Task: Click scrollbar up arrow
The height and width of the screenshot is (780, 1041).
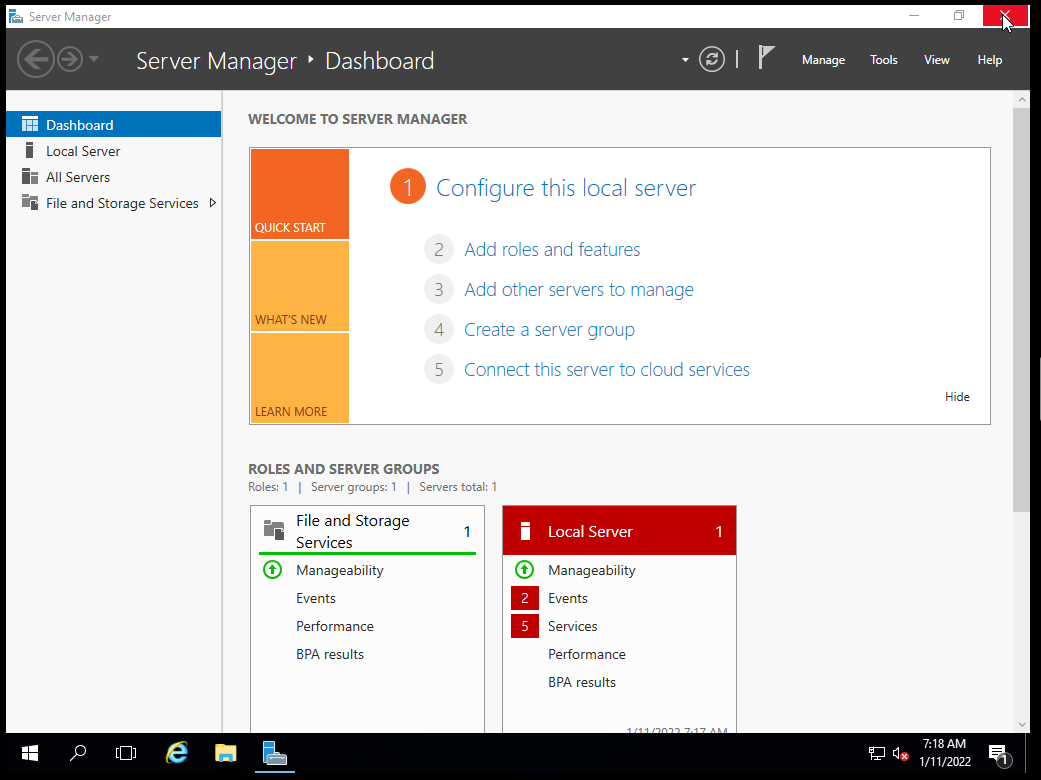Action: pos(1021,100)
